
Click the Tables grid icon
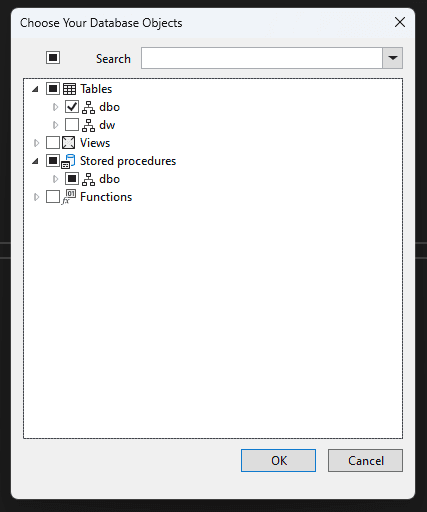pos(69,89)
